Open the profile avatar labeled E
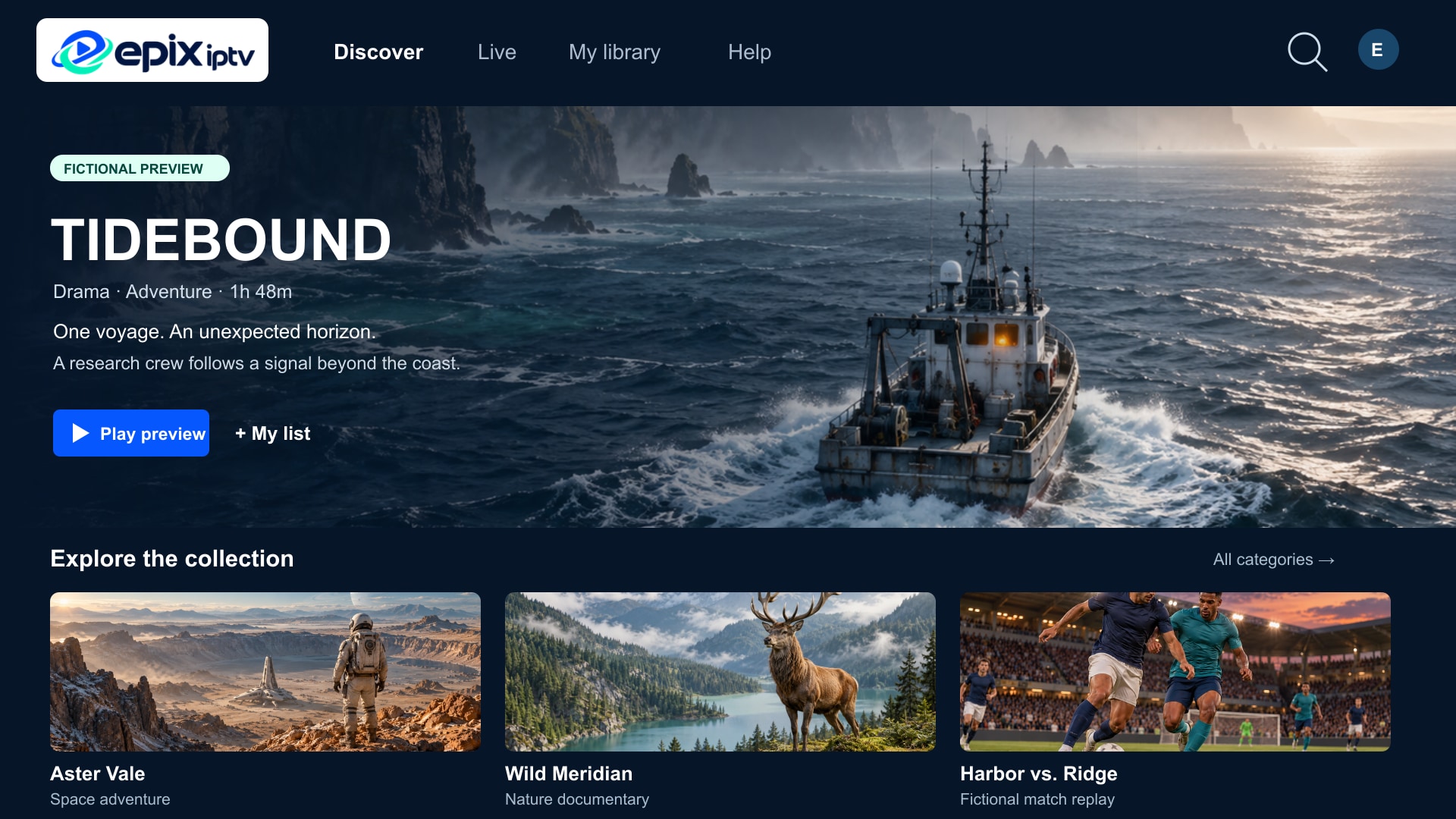1456x819 pixels. pyautogui.click(x=1378, y=50)
